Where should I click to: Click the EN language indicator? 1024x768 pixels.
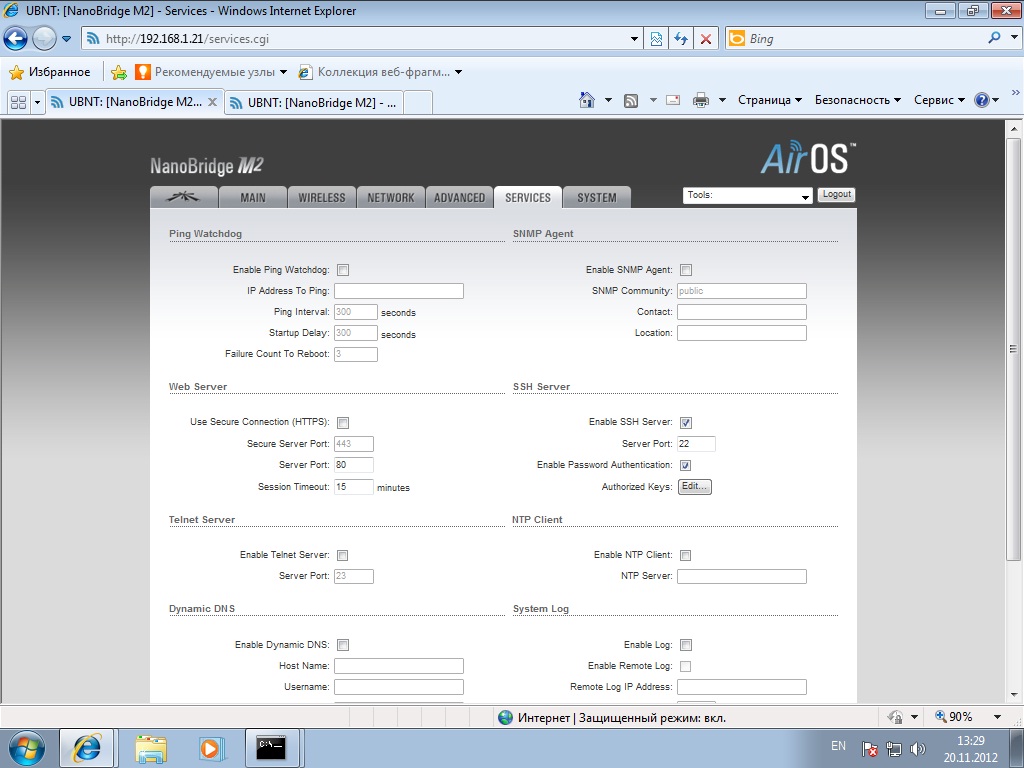coord(838,746)
